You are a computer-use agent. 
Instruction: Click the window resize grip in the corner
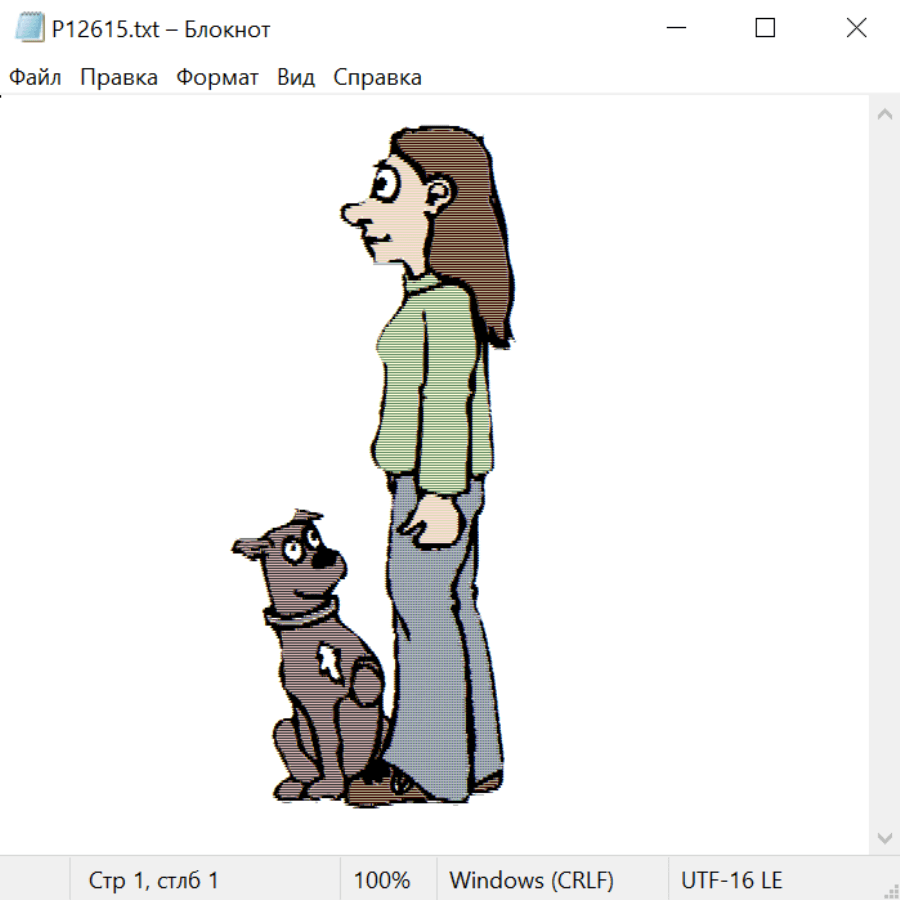tap(891, 891)
